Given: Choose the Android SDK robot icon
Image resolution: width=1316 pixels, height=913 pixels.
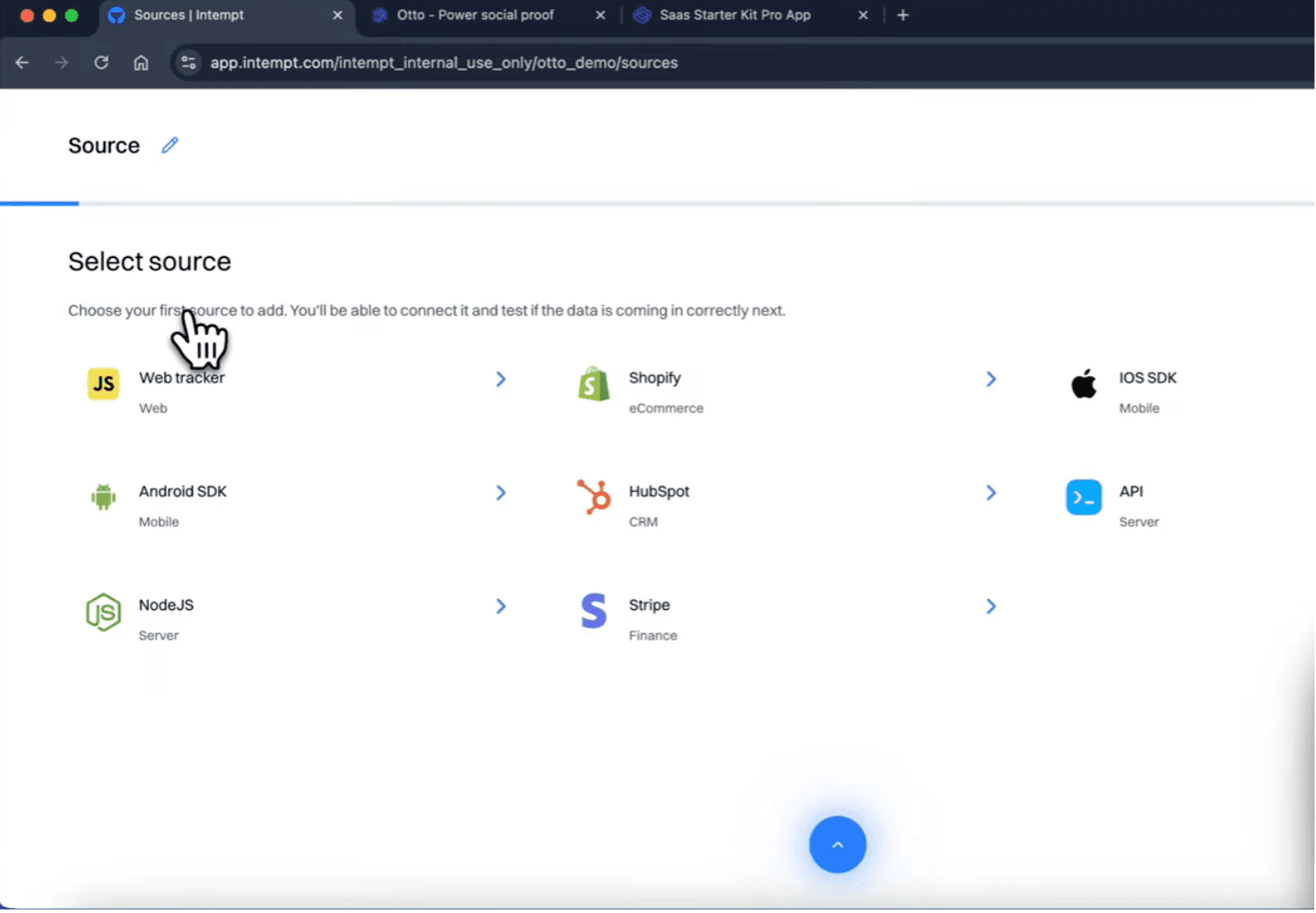Looking at the screenshot, I should [x=103, y=497].
